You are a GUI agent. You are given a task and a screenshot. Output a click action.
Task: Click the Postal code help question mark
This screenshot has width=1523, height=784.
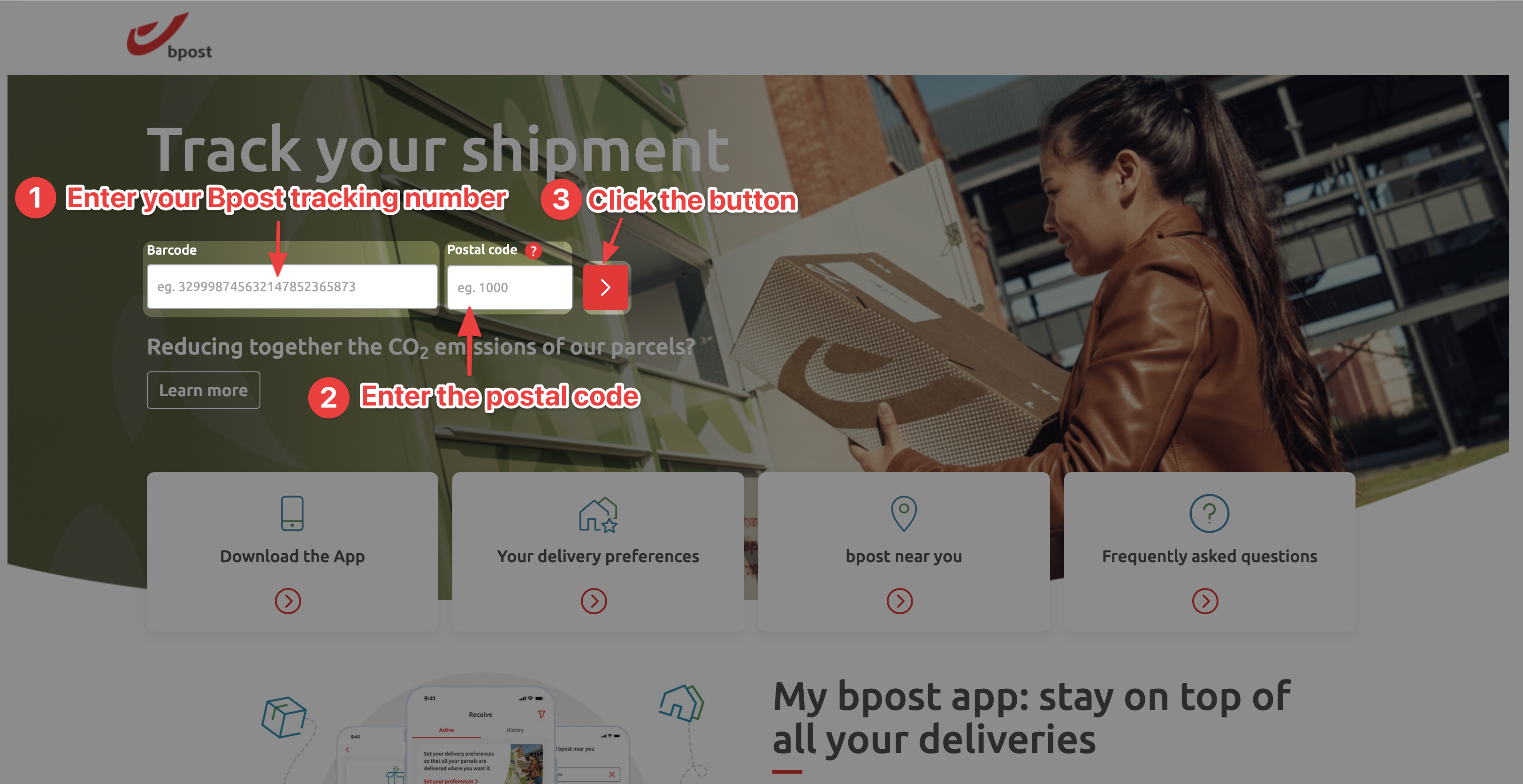coord(533,250)
